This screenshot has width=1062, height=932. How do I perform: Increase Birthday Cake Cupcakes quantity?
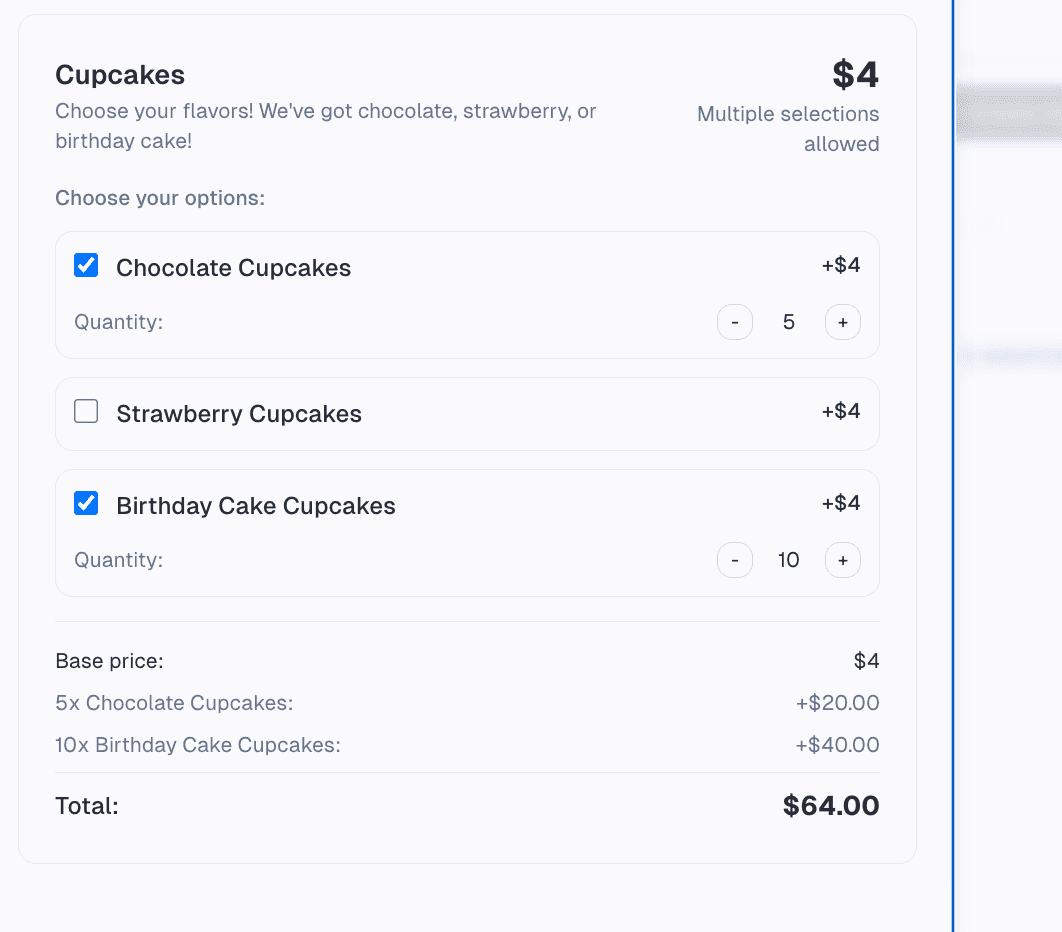842,559
